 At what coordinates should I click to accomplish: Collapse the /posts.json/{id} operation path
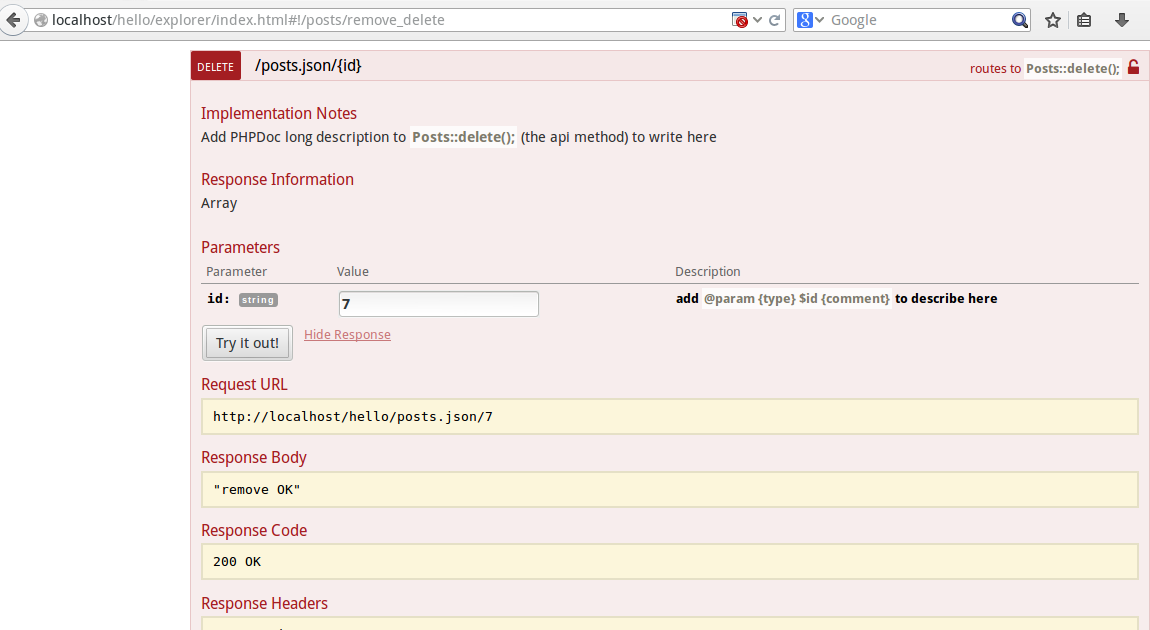tap(308, 65)
